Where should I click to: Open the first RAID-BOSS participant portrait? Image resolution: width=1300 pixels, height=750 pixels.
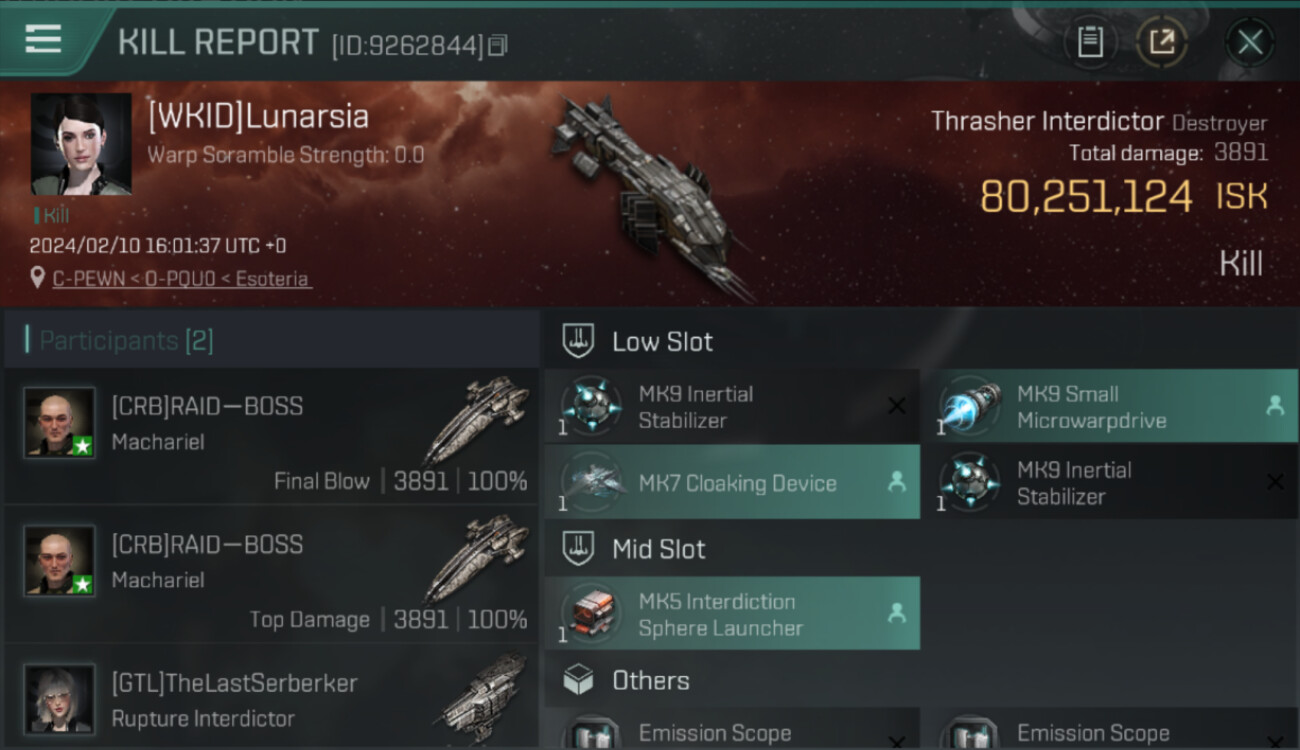(60, 422)
